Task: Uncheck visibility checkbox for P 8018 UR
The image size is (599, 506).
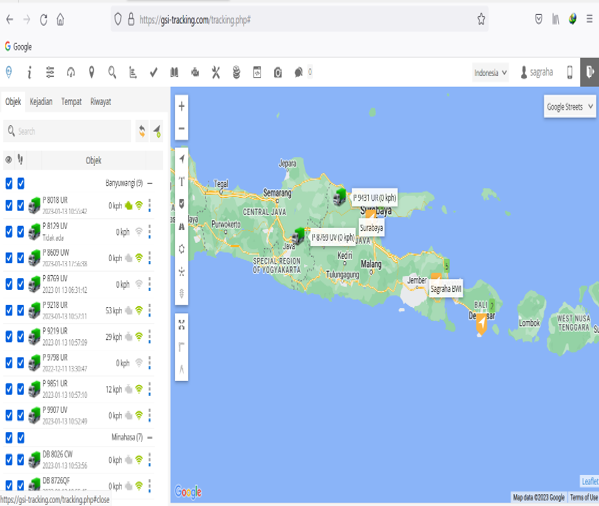Action: click(9, 205)
